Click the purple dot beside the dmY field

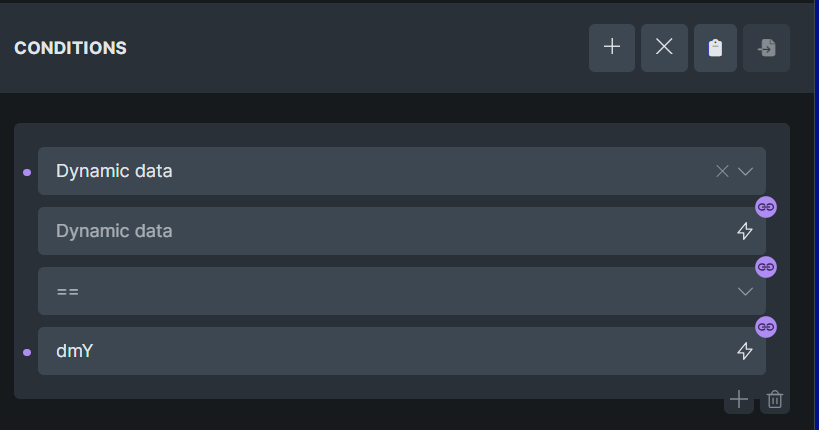[x=27, y=352]
